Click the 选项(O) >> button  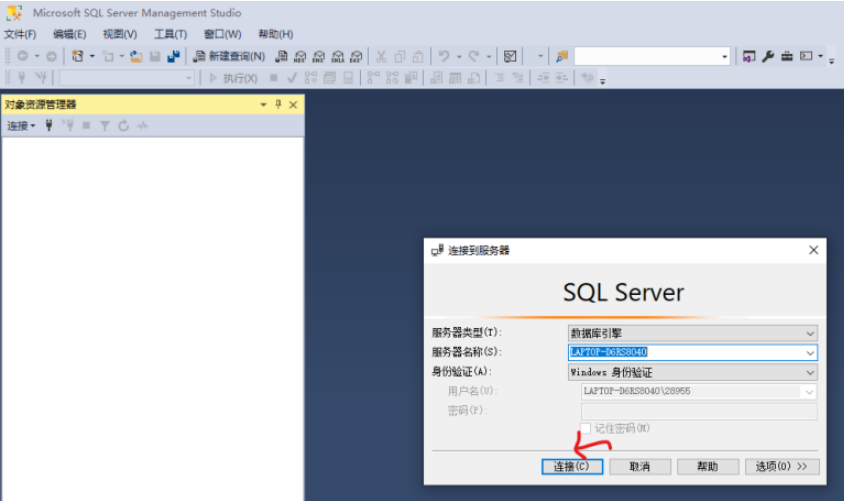(x=782, y=467)
